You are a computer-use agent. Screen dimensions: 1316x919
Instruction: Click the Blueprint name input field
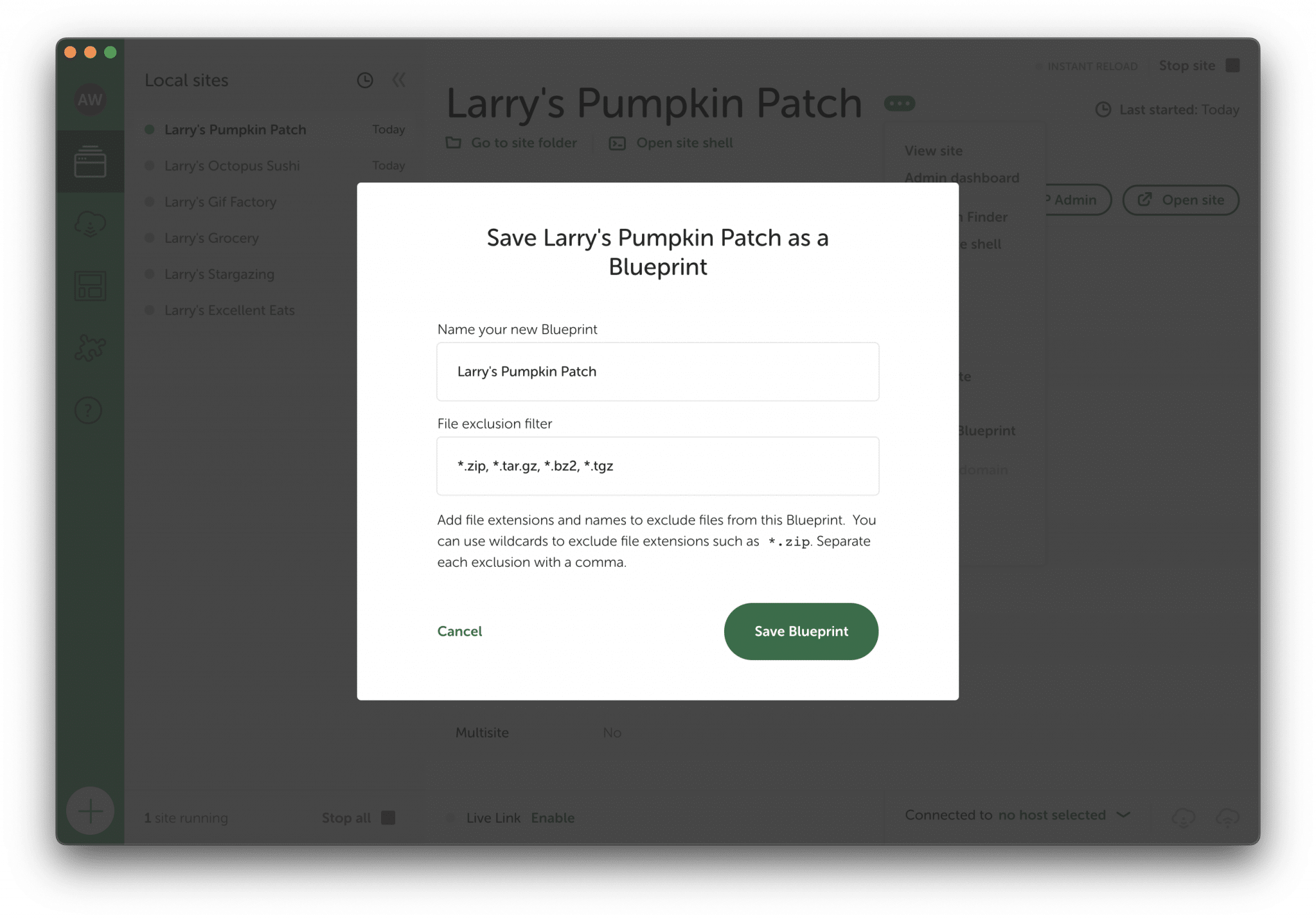tap(658, 371)
